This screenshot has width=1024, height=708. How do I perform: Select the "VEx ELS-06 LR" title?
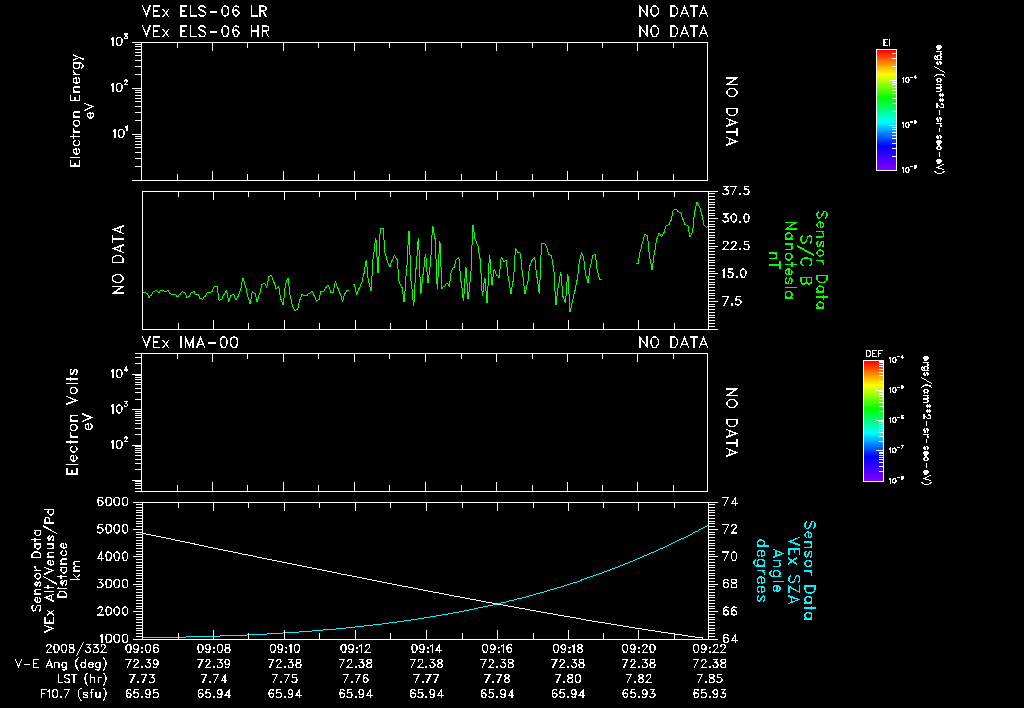click(x=204, y=12)
